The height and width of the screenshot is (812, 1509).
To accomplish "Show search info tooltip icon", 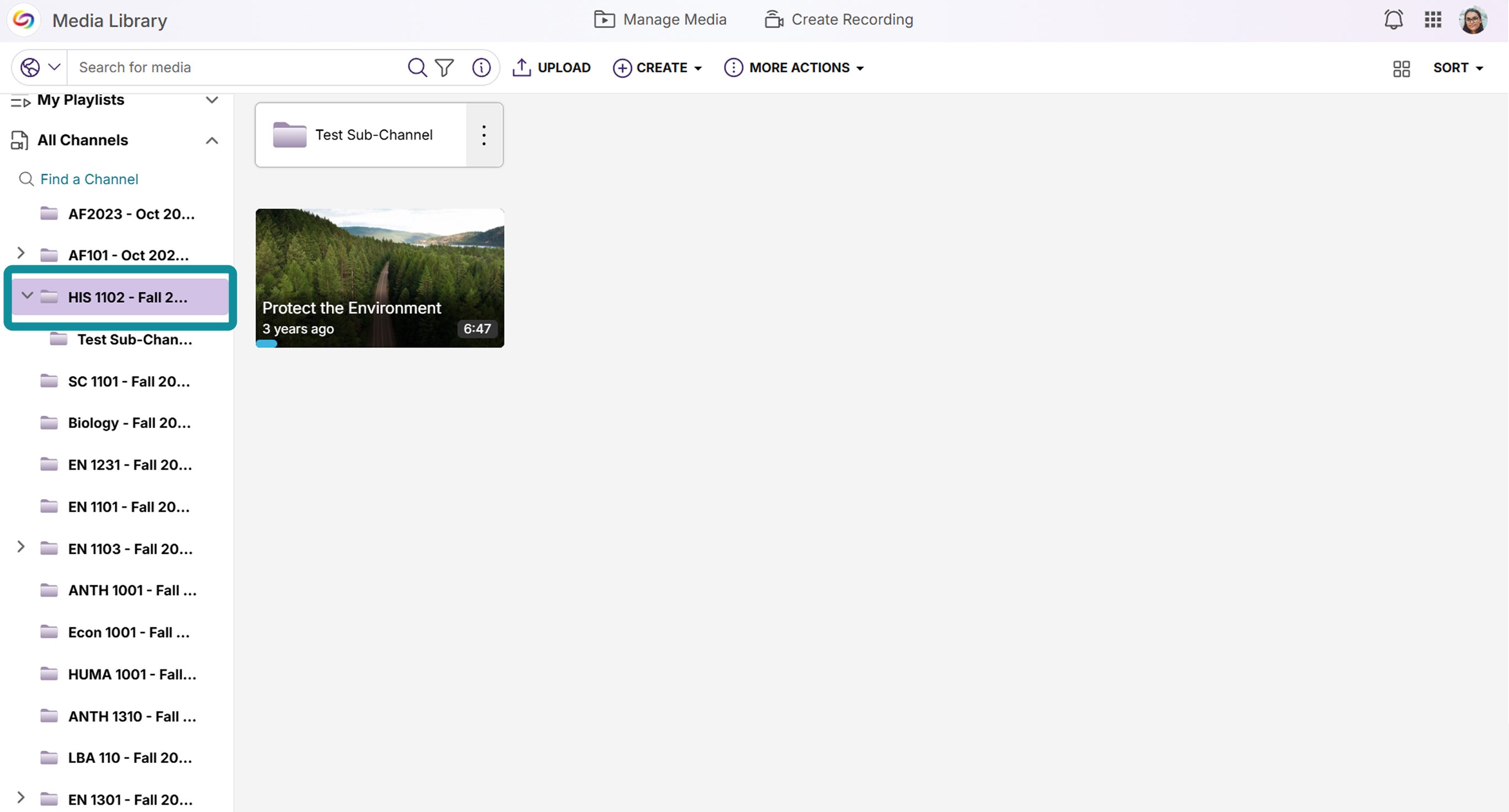I will point(481,67).
